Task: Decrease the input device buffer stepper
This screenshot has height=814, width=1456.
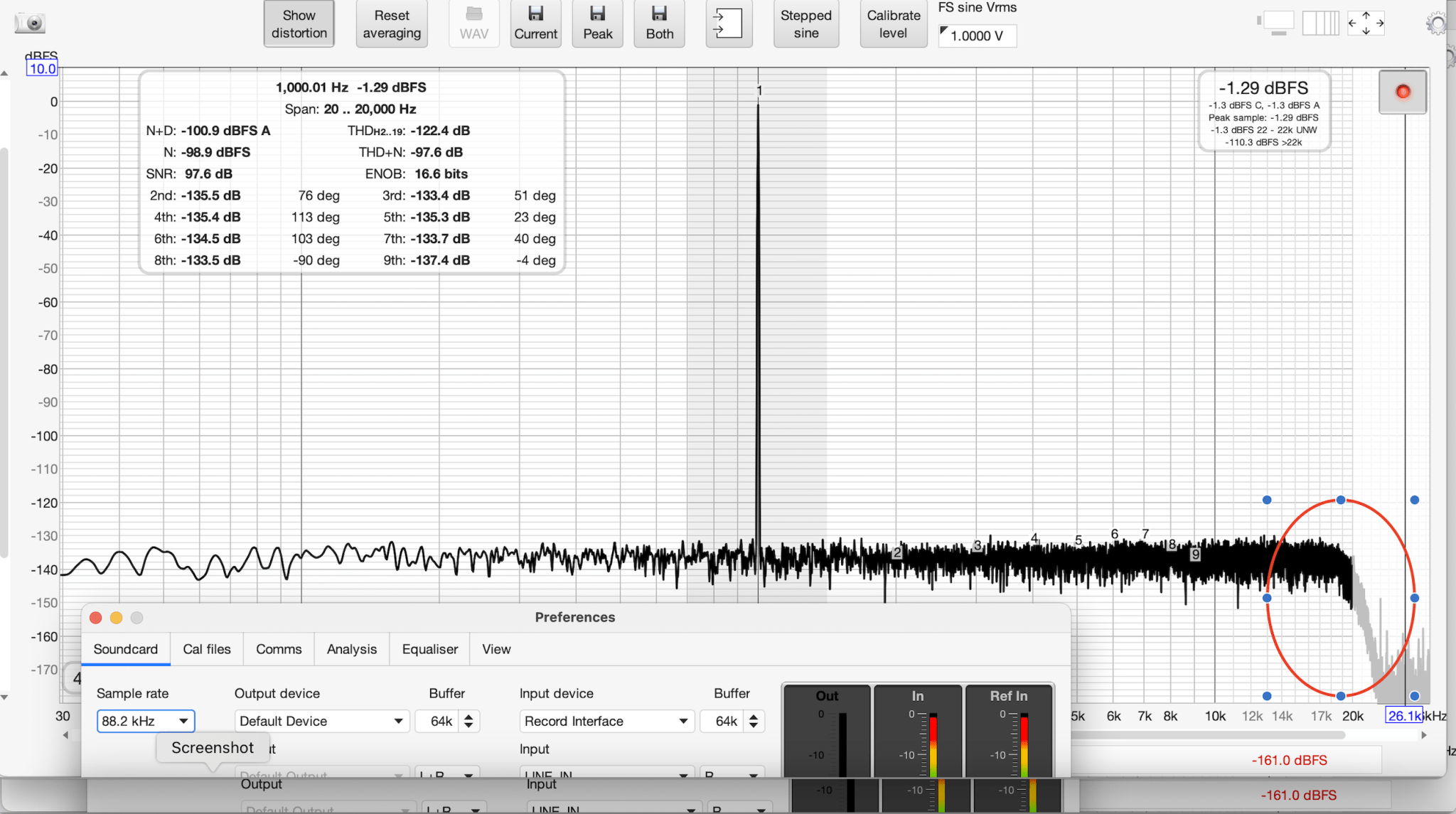Action: point(754,726)
